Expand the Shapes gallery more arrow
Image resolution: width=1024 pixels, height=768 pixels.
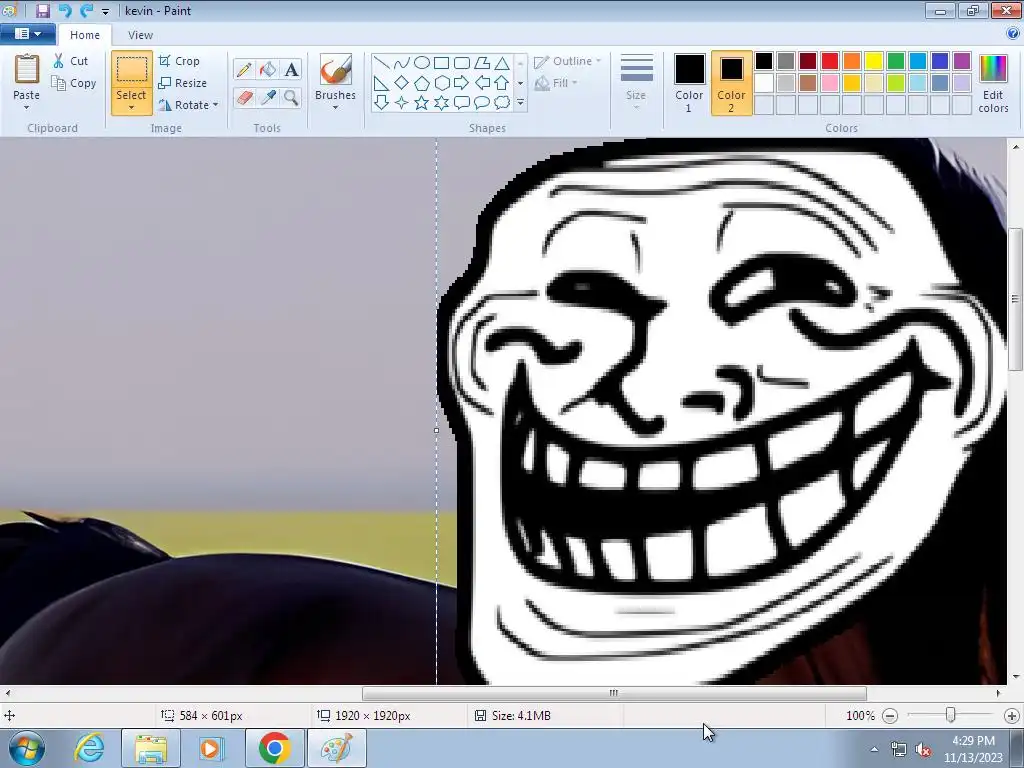coord(520,103)
